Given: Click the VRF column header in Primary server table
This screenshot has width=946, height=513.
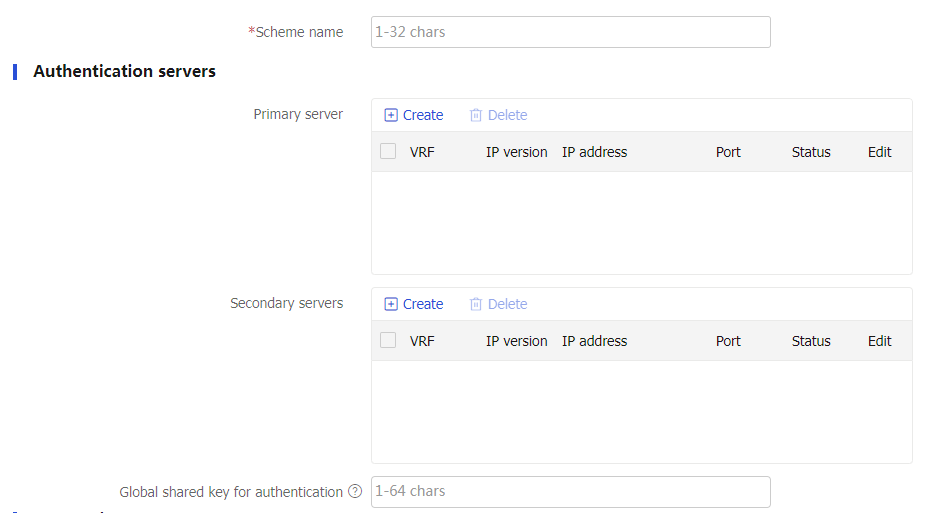Looking at the screenshot, I should 422,152.
